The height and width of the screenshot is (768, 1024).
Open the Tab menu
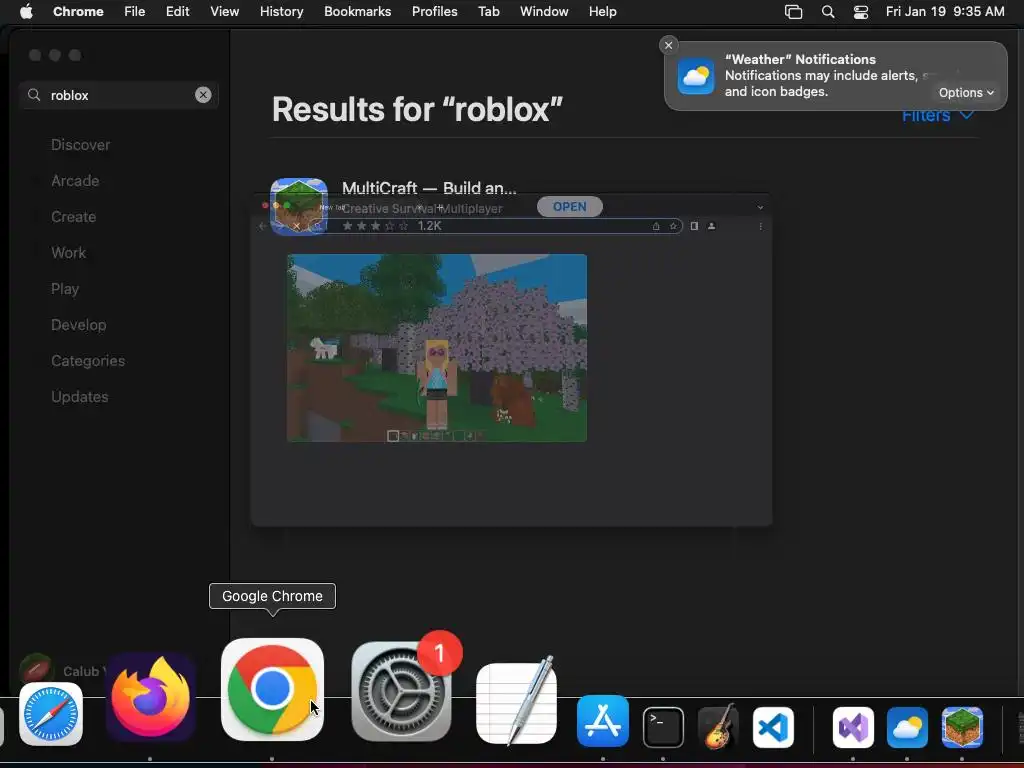(488, 11)
